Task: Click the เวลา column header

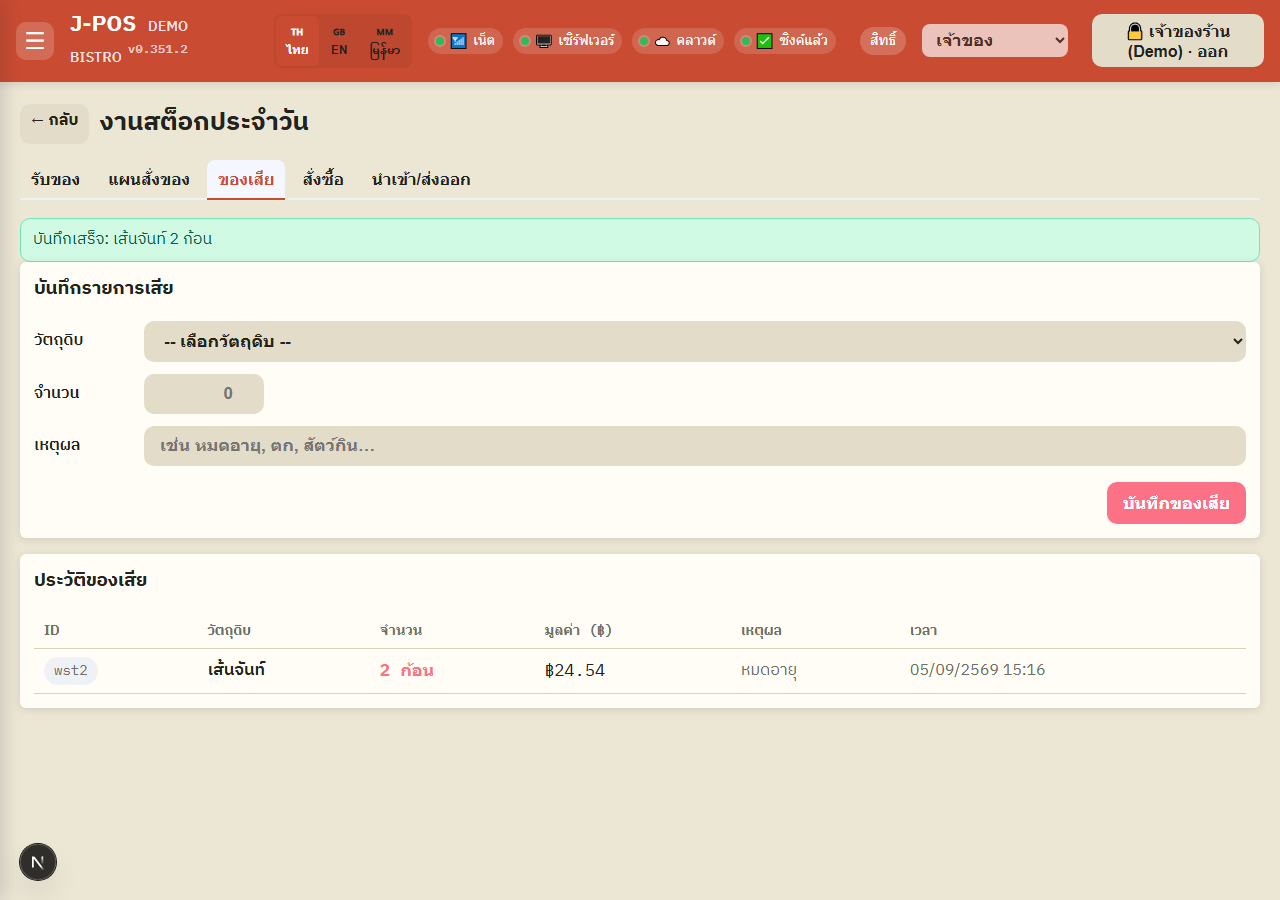Action: pos(923,630)
